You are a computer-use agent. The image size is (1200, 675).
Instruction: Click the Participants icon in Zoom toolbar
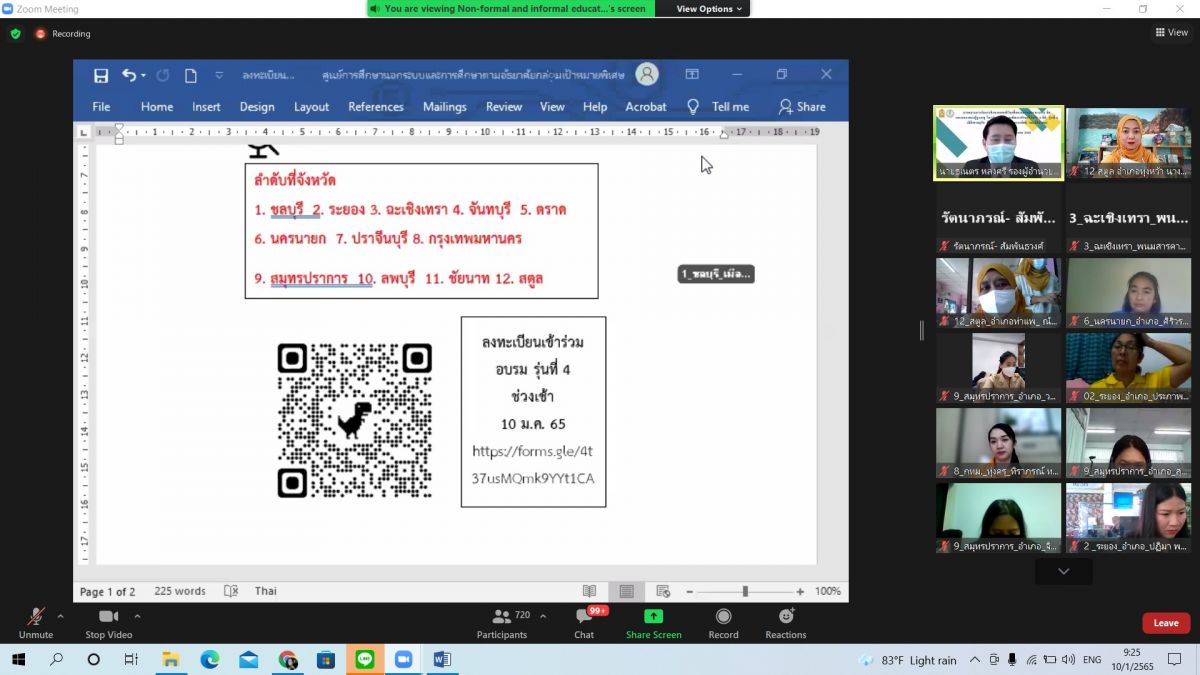(502, 617)
